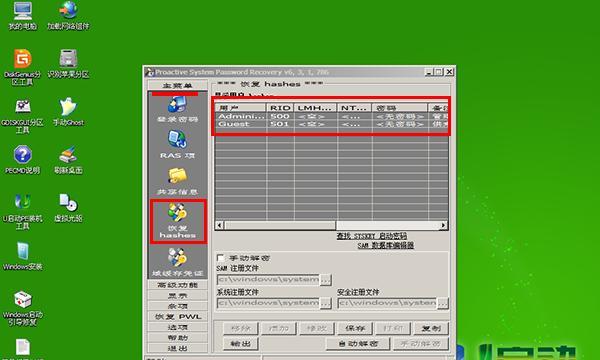Open the 恢复 PWL menu section
The height and width of the screenshot is (360, 600).
[x=178, y=317]
